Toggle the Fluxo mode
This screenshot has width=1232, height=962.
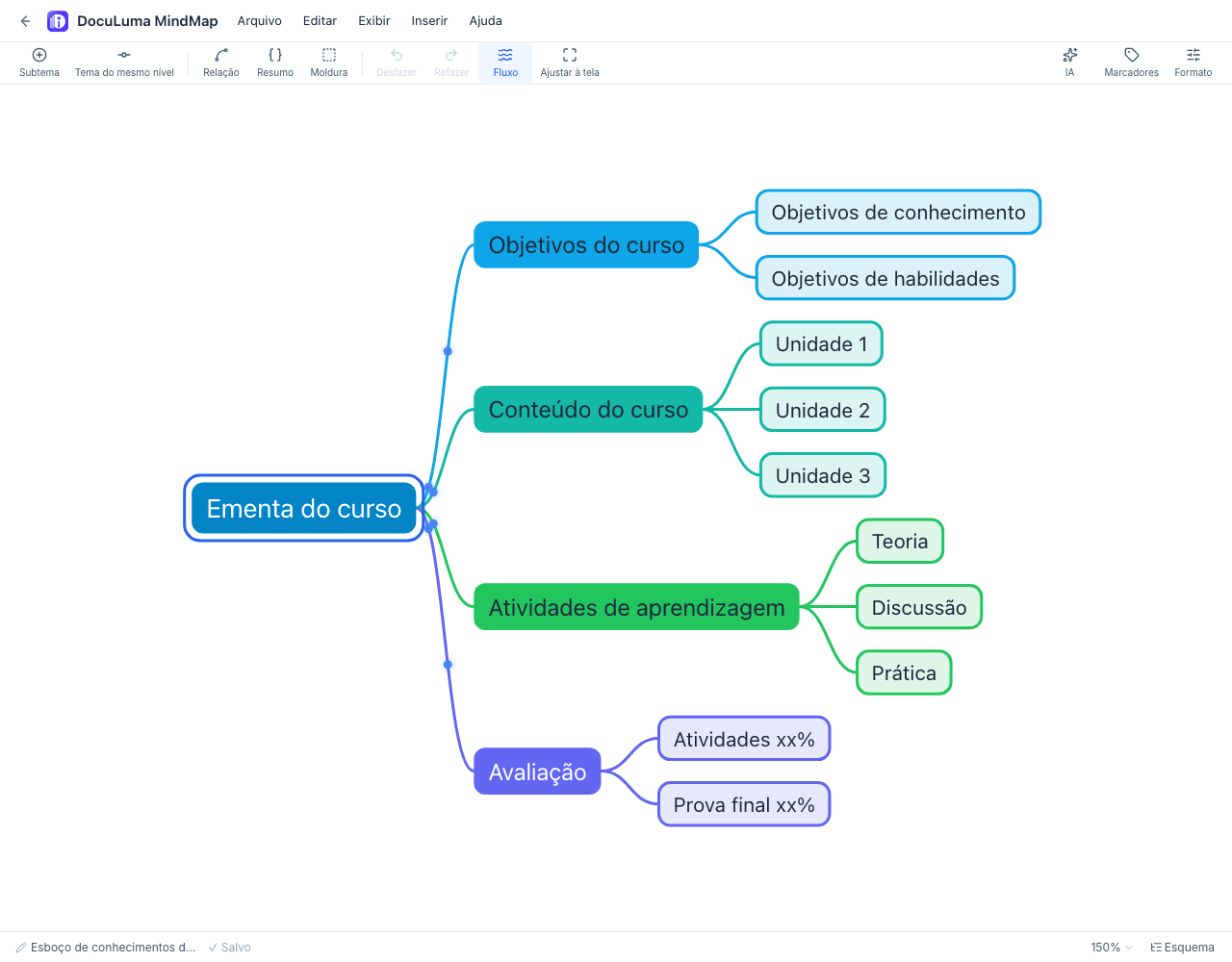point(505,63)
